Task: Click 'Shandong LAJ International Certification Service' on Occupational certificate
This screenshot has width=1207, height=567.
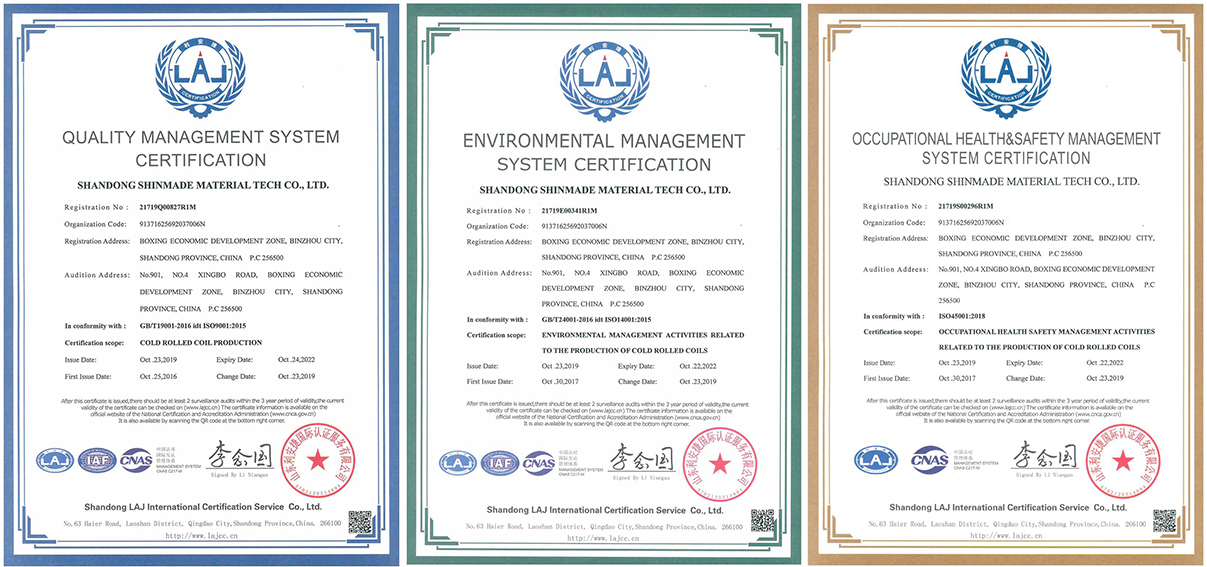Action: coord(1006,508)
